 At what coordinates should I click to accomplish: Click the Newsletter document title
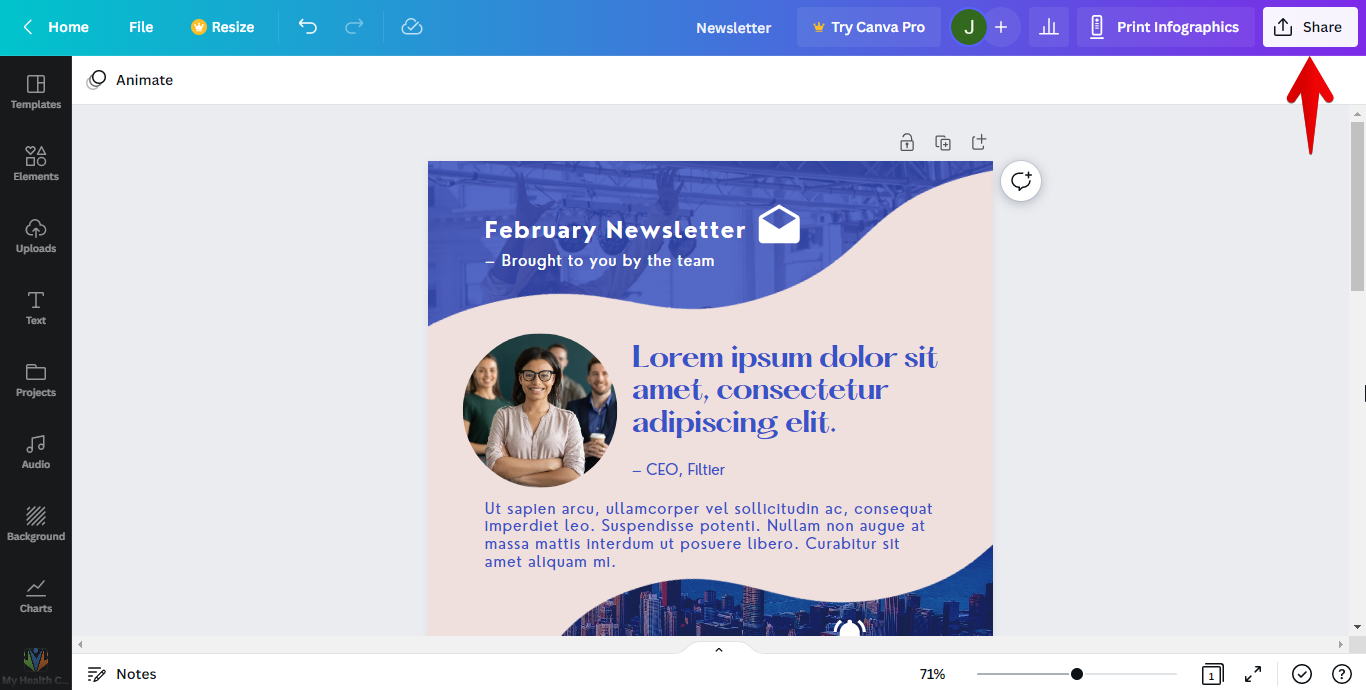click(734, 28)
